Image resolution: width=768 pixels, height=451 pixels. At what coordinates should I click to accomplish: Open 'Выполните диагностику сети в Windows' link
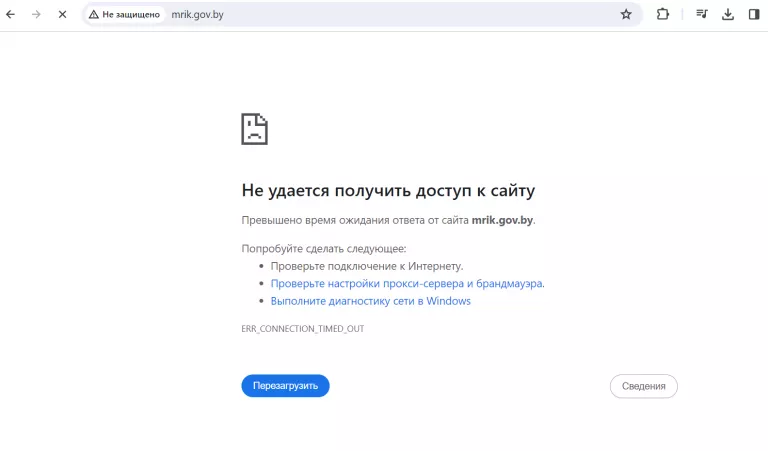(x=370, y=301)
